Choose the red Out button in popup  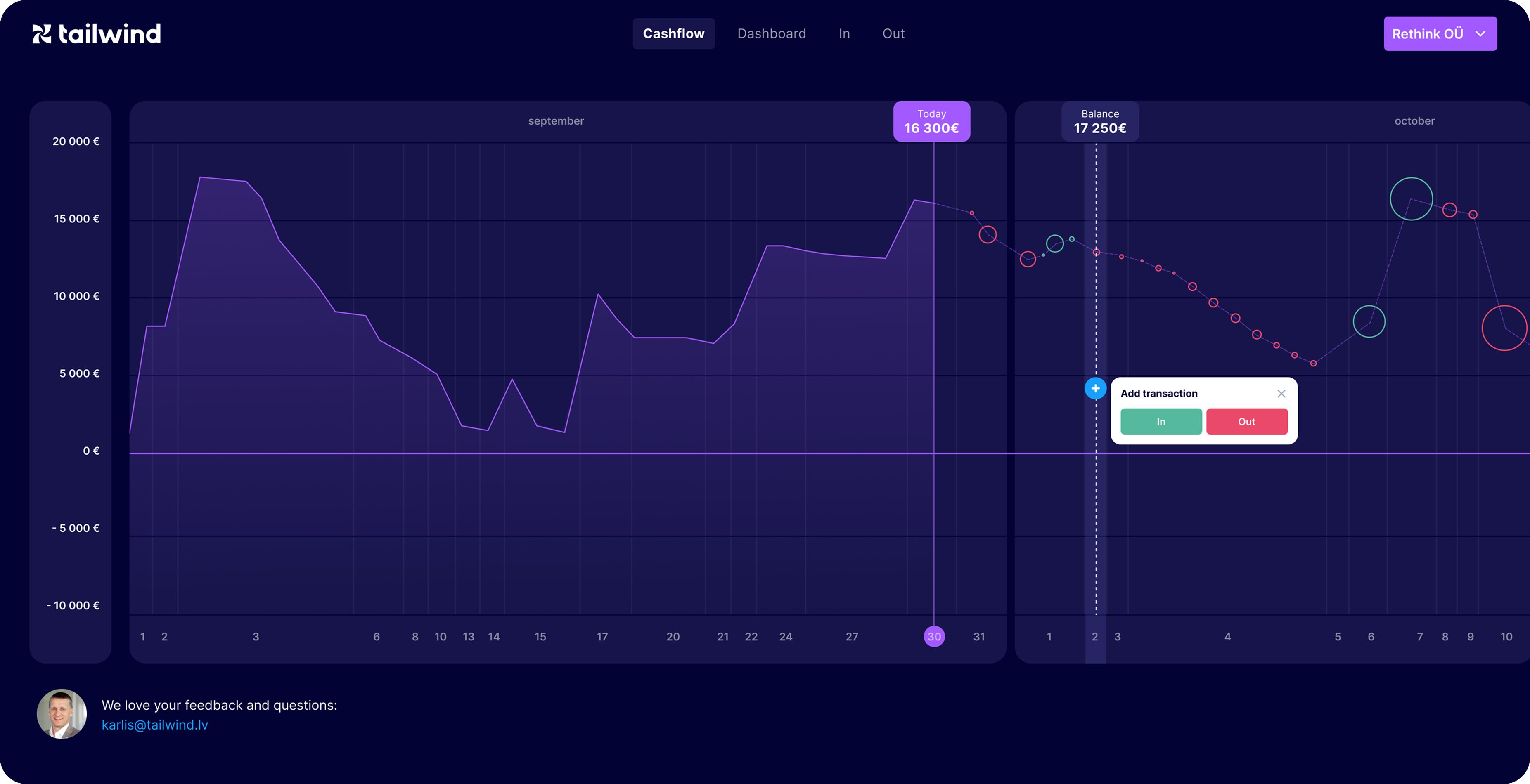[1247, 422]
